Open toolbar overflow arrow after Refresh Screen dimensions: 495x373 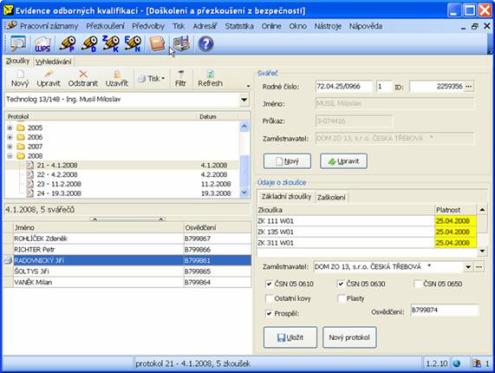point(248,86)
